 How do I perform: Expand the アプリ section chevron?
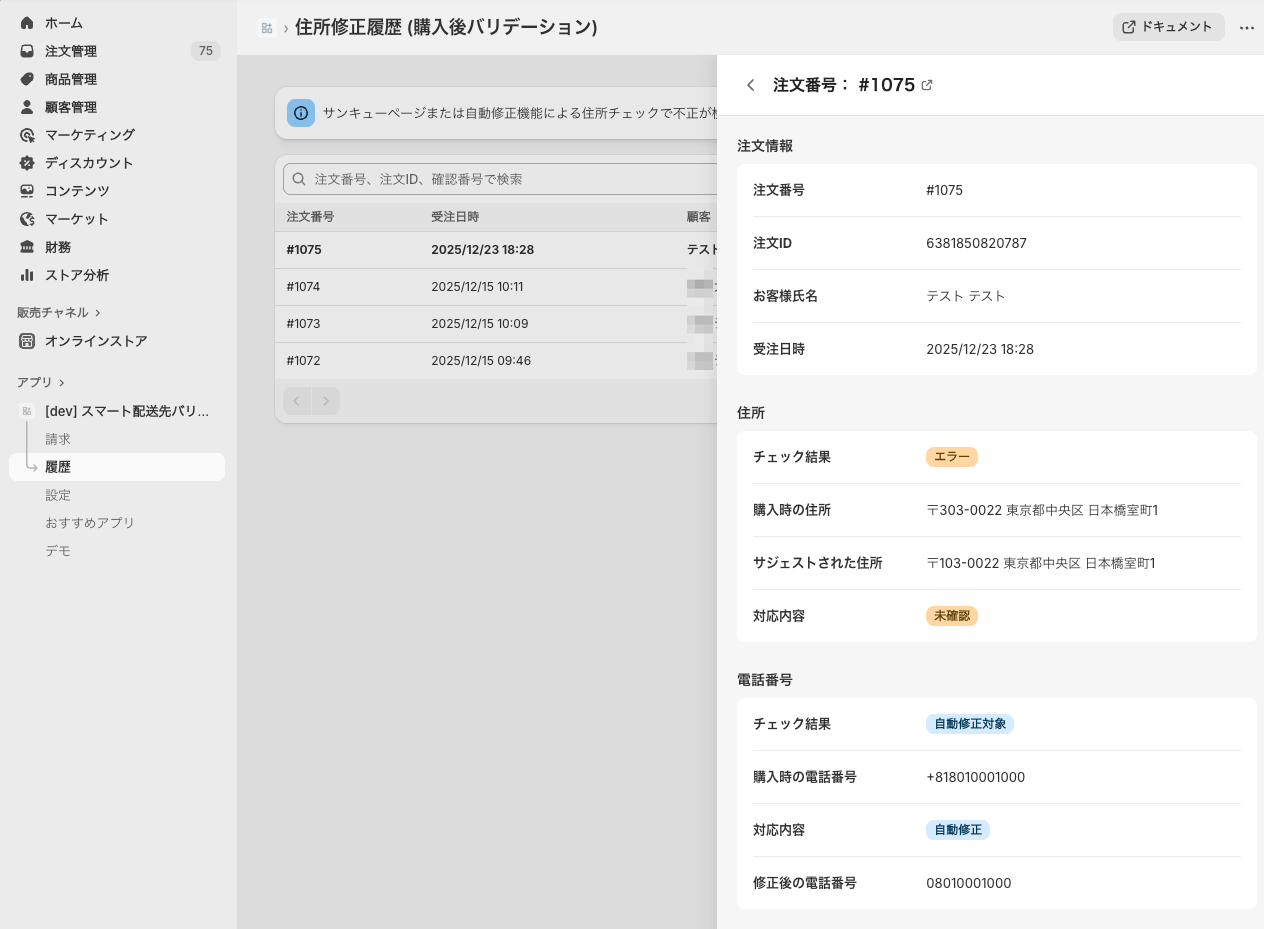pos(62,383)
